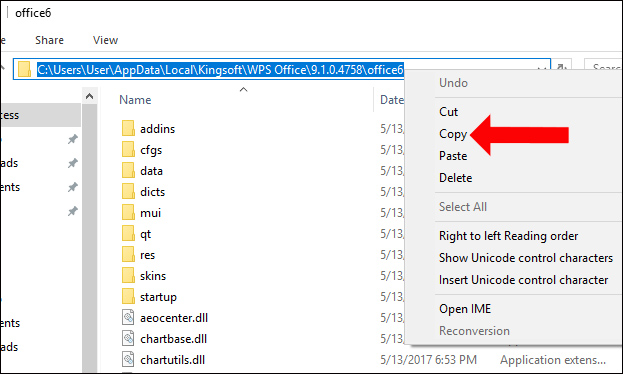The width and height of the screenshot is (623, 374).
Task: Click the Date column header
Action: (392, 100)
